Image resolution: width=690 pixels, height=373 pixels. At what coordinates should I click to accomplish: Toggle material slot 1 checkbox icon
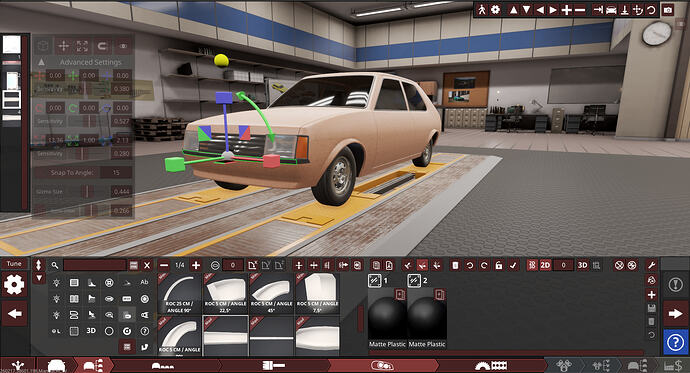(374, 280)
